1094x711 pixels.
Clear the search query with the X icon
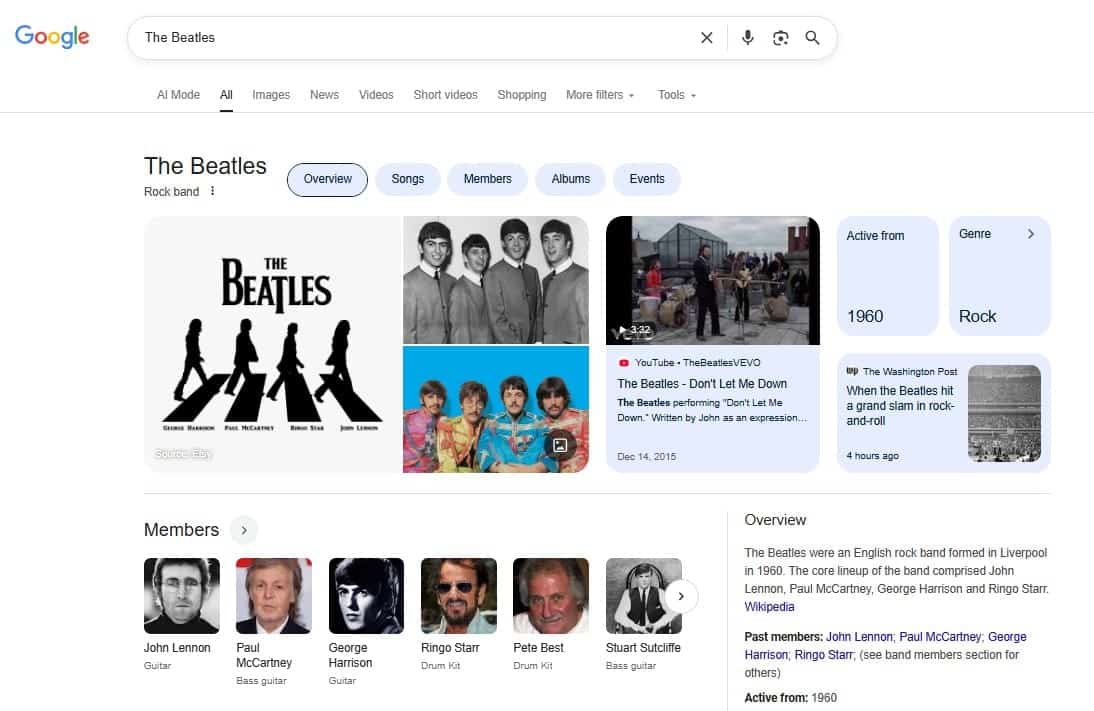pyautogui.click(x=706, y=37)
